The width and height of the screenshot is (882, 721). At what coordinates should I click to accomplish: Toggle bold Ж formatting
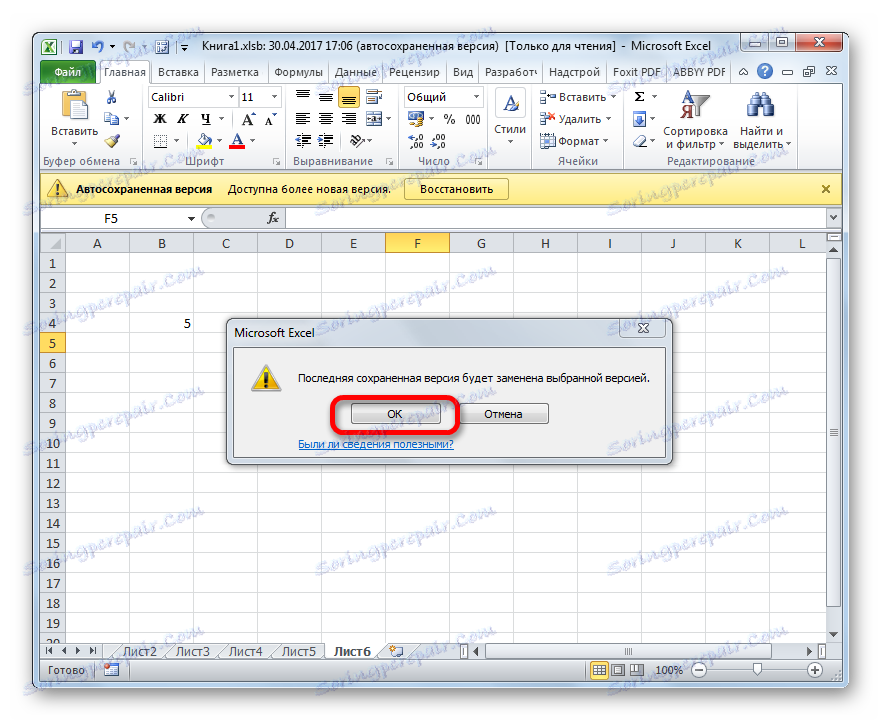coord(160,119)
